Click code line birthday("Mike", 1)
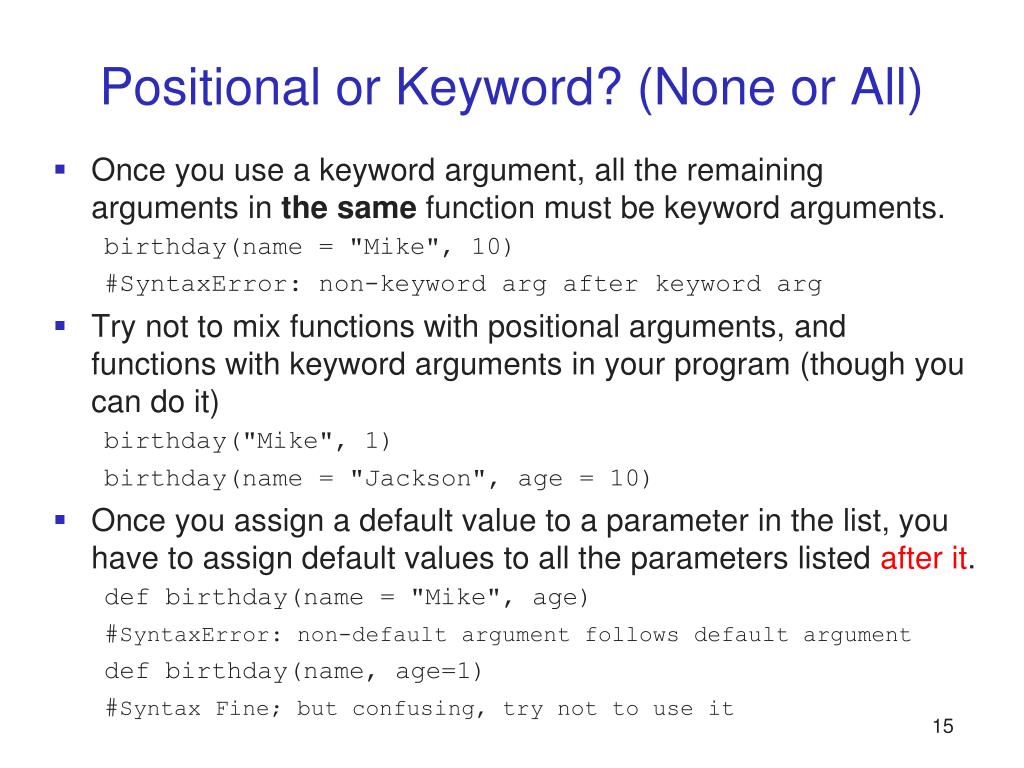This screenshot has width=1024, height=768. [x=248, y=441]
